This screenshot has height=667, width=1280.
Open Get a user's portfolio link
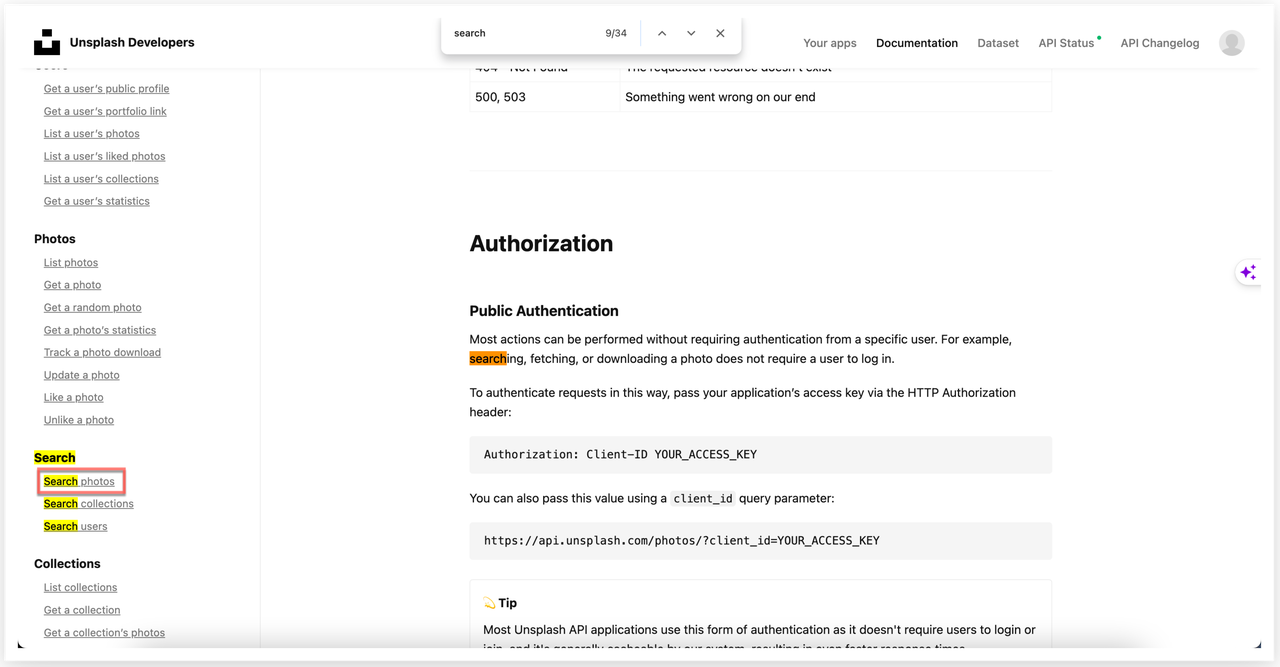point(105,111)
